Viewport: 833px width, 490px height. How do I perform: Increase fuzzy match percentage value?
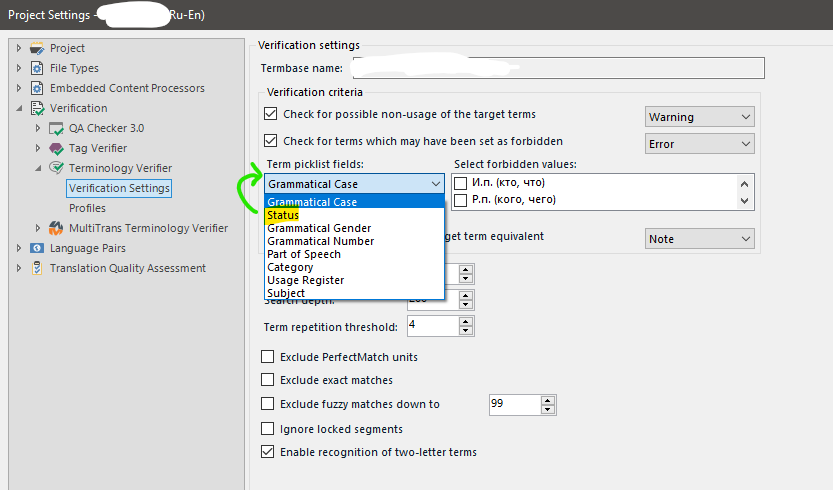[548, 400]
